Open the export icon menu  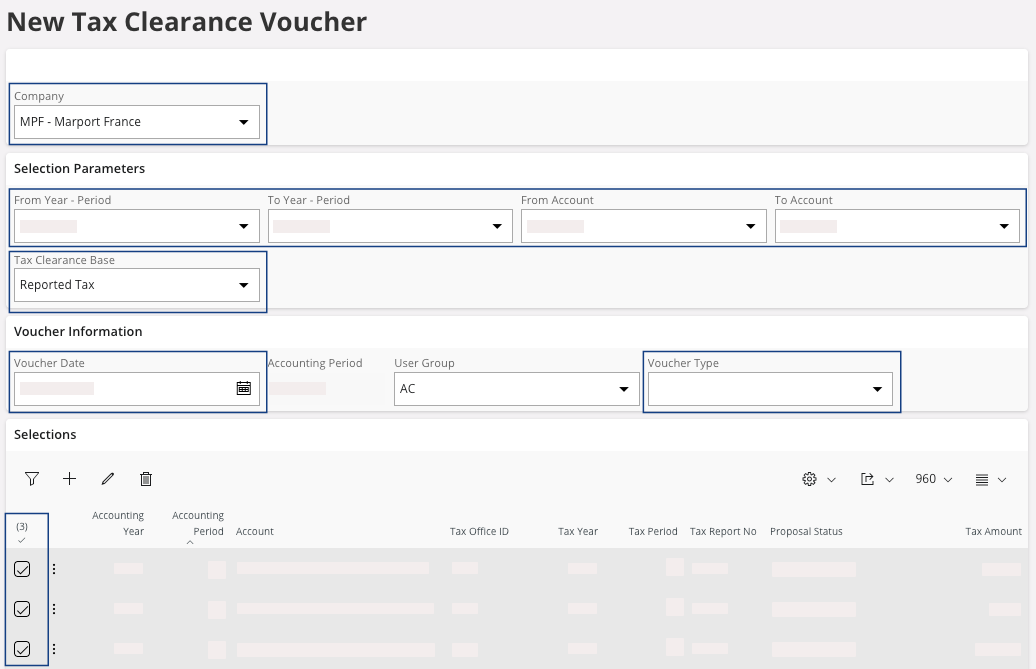pyautogui.click(x=876, y=479)
